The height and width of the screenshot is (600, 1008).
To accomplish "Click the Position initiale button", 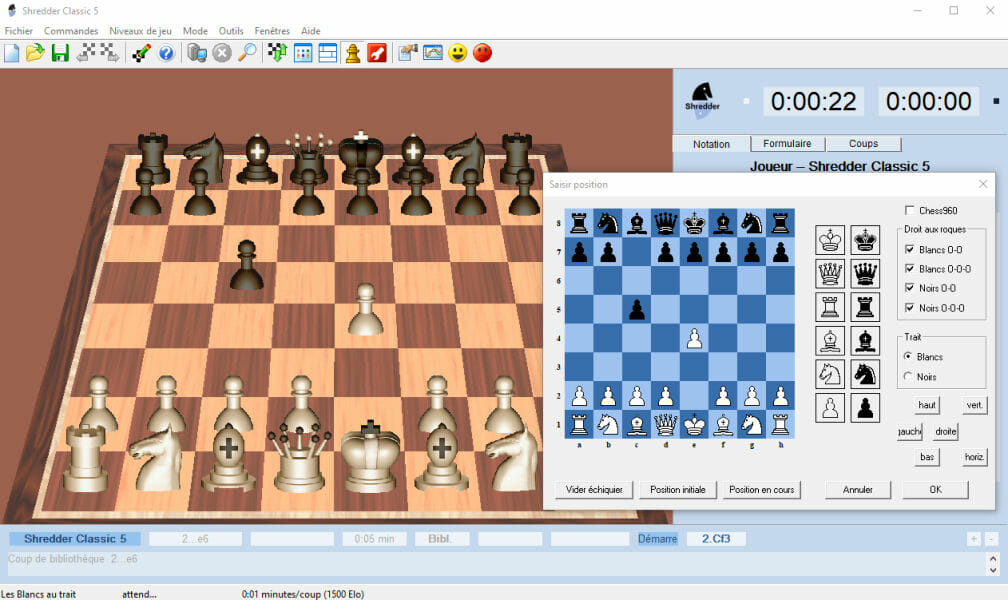I will pos(678,489).
